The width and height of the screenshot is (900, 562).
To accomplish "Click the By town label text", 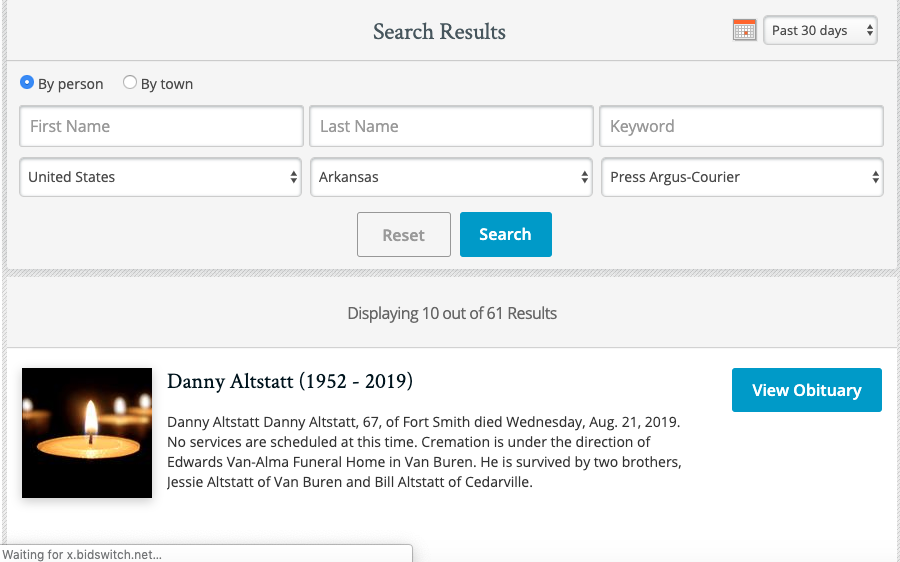I will click(167, 84).
